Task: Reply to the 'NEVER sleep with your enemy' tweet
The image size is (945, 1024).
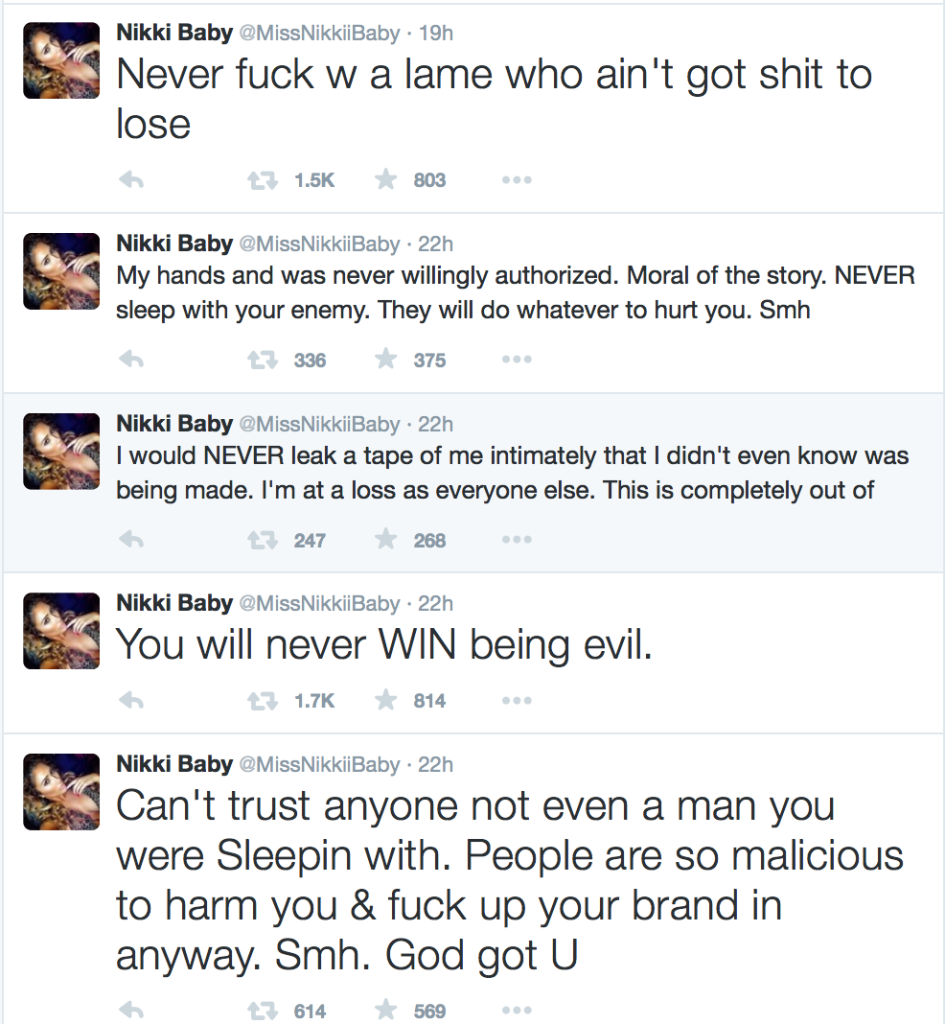Action: click(x=132, y=361)
